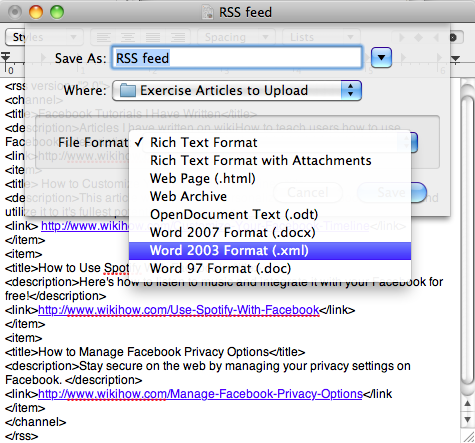Viewport: 475px width, 443px height.
Task: Click the Save As filename field
Action: coord(237,58)
